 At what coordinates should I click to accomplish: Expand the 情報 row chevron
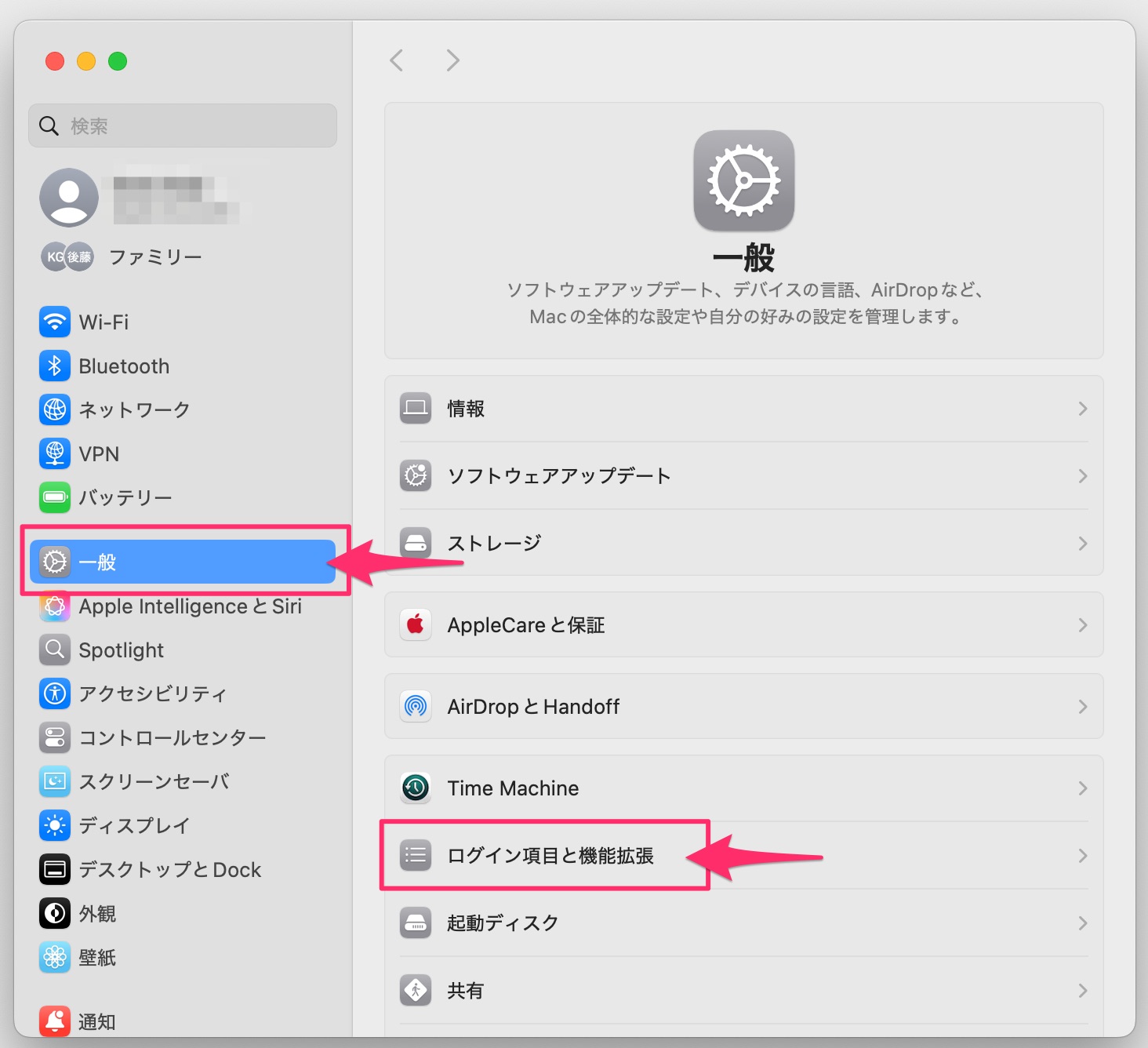point(1083,409)
